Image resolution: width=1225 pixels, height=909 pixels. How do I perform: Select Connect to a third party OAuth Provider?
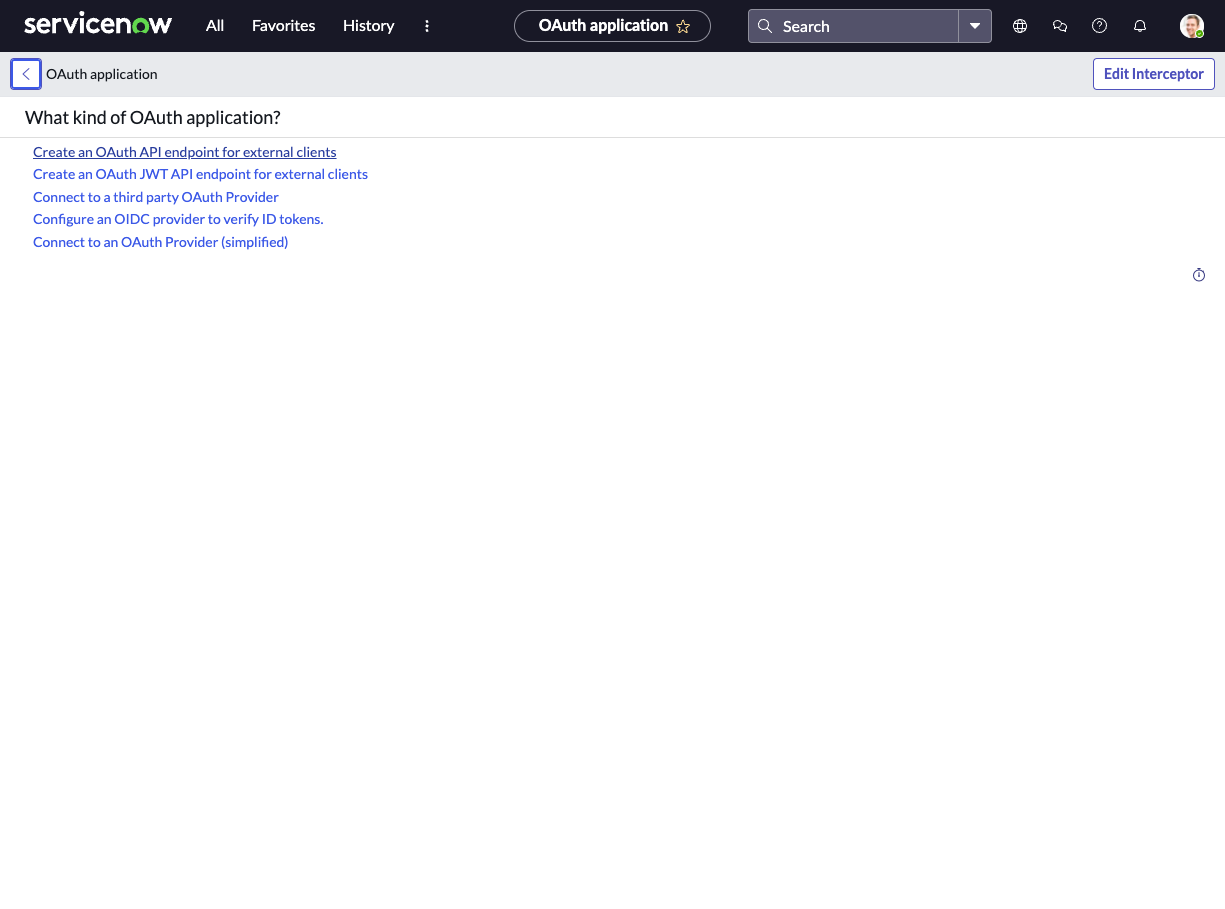(156, 197)
